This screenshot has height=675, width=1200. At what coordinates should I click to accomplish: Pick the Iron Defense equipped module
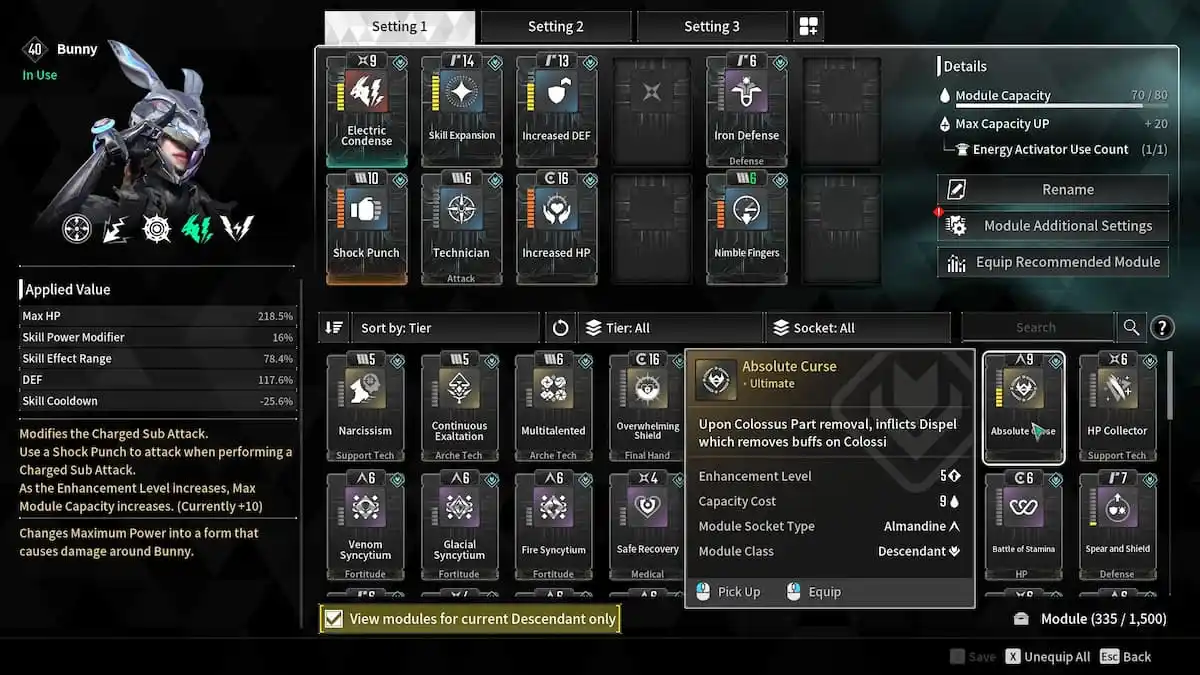[747, 110]
